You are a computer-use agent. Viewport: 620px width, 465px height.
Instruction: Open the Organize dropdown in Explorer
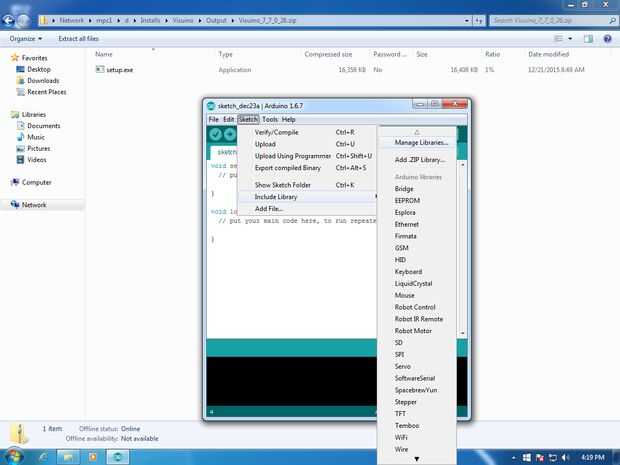coord(26,39)
